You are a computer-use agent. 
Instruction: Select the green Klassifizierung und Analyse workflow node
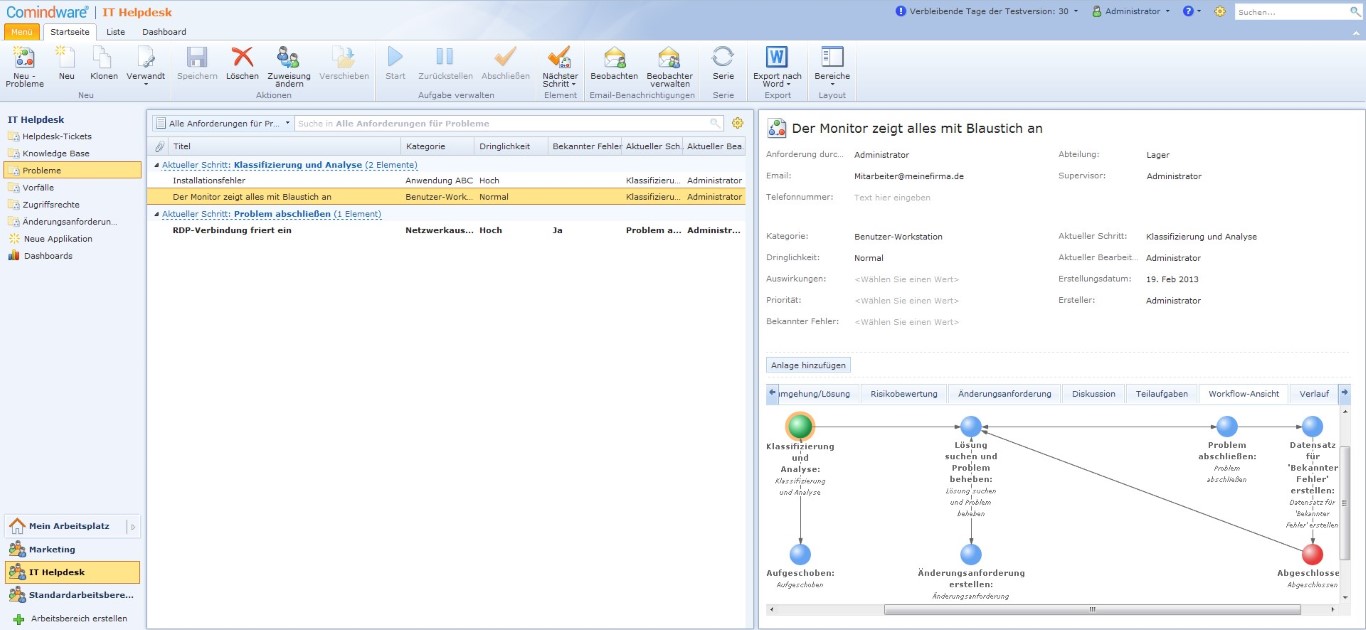click(800, 426)
